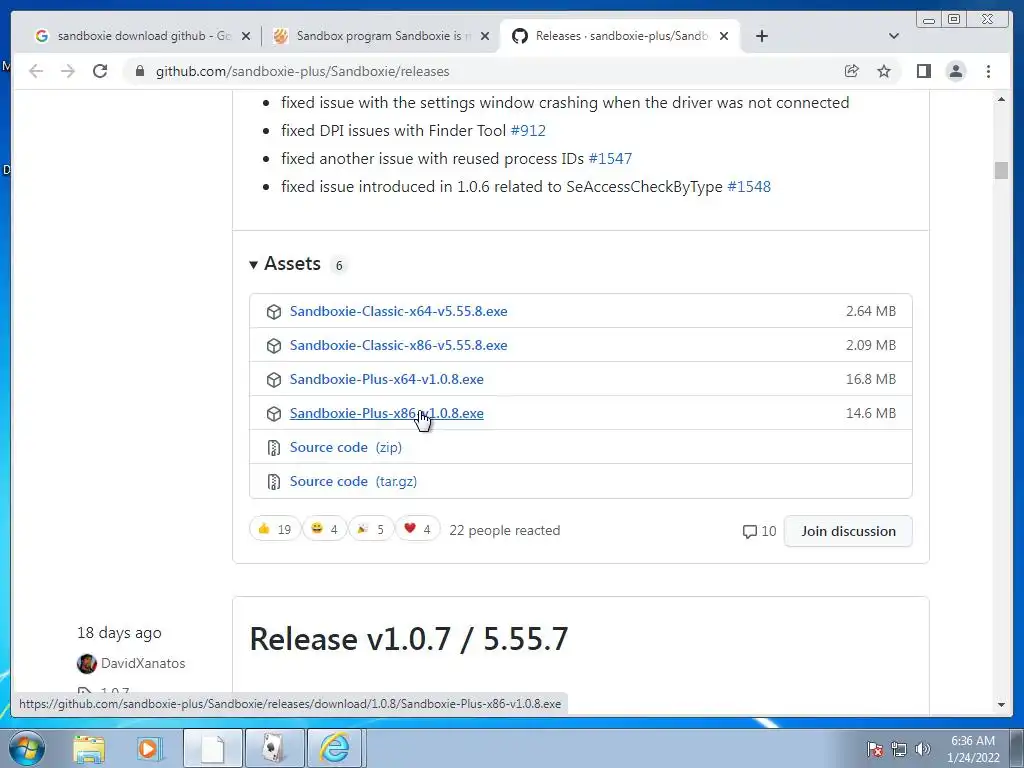Open issue link #1547
This screenshot has width=1024, height=768.
point(610,159)
